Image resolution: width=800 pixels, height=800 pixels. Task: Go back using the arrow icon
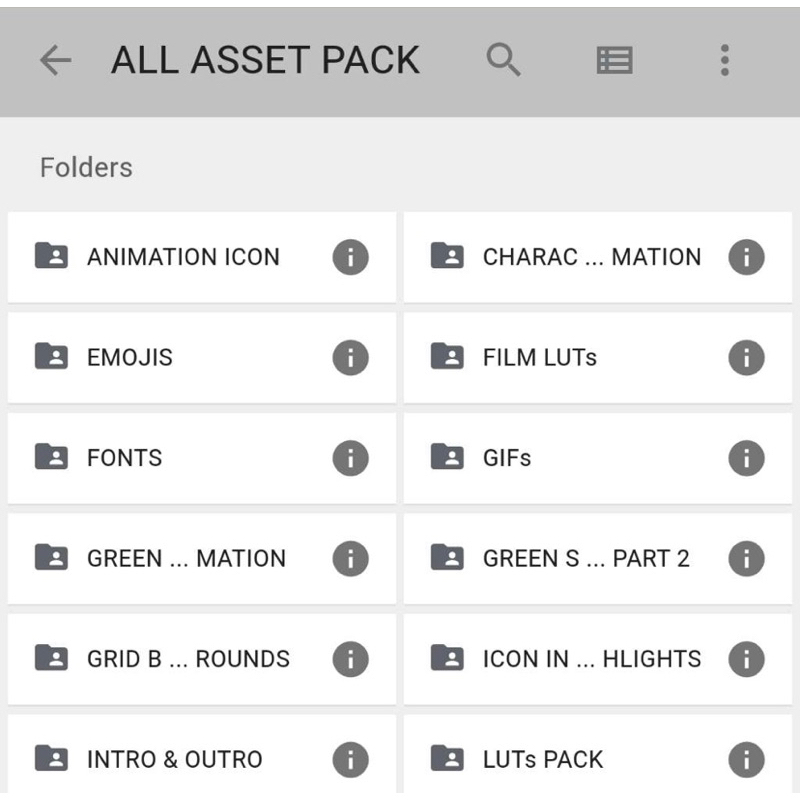tap(55, 61)
